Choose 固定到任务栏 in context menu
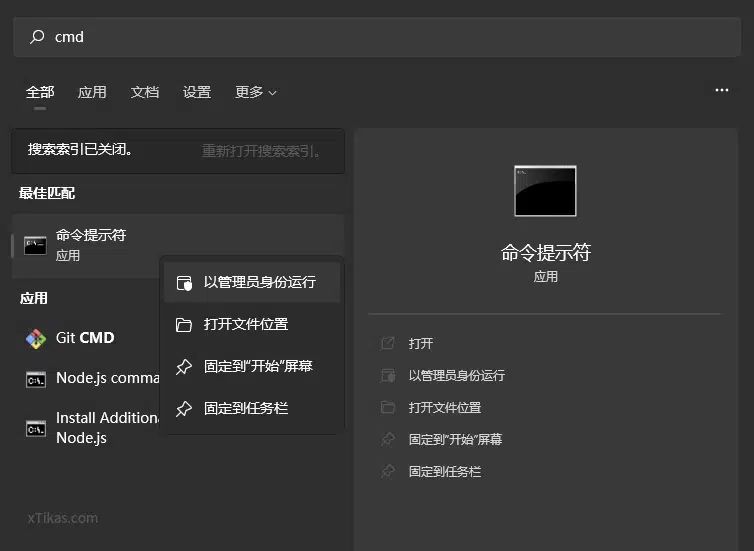The width and height of the screenshot is (754, 551). (x=252, y=408)
